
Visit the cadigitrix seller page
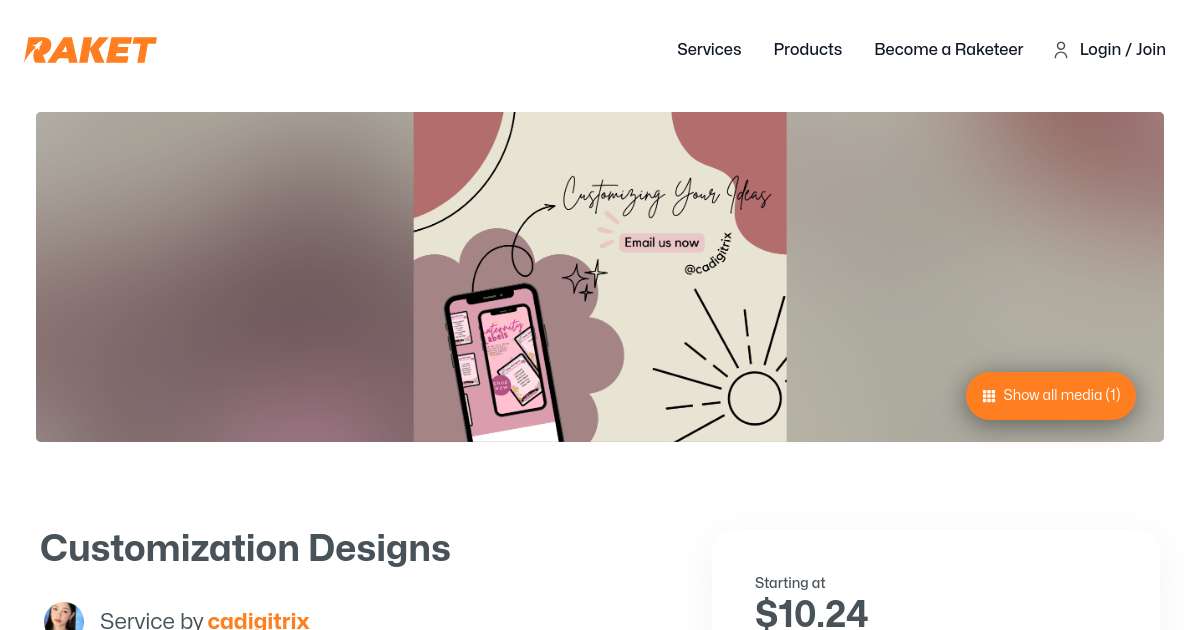click(x=258, y=620)
